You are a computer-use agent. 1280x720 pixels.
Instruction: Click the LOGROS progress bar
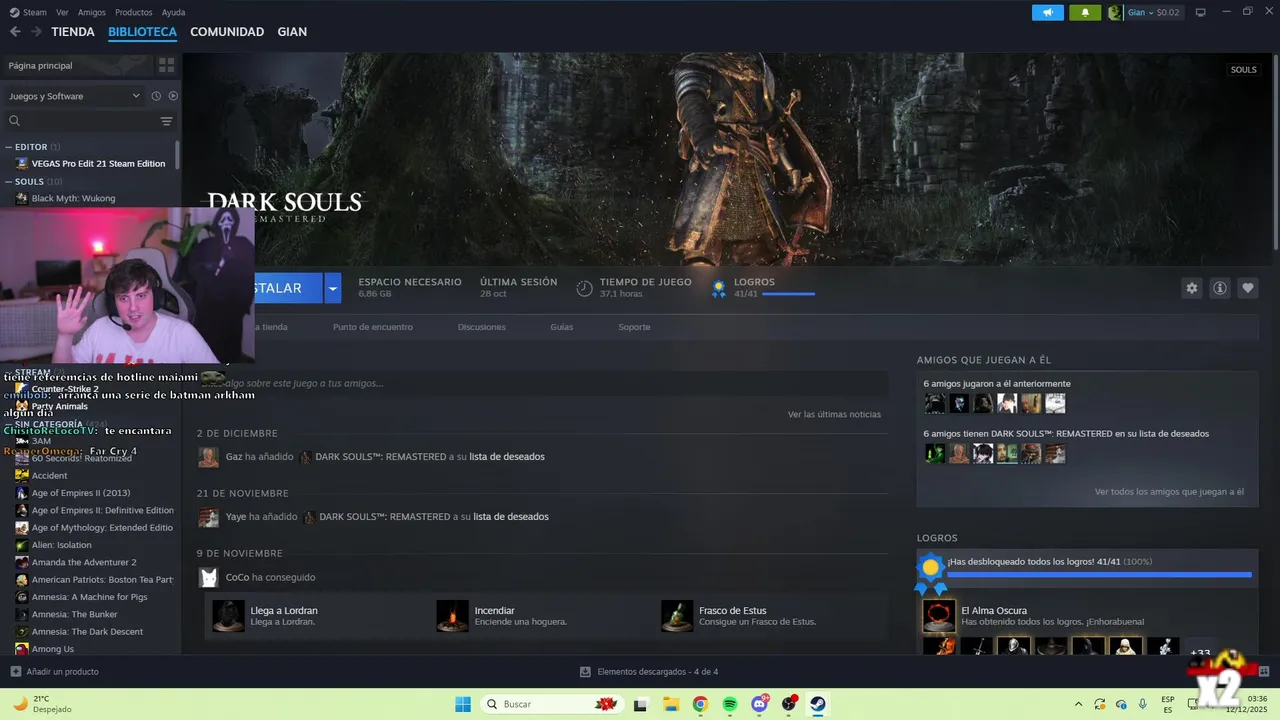788,294
